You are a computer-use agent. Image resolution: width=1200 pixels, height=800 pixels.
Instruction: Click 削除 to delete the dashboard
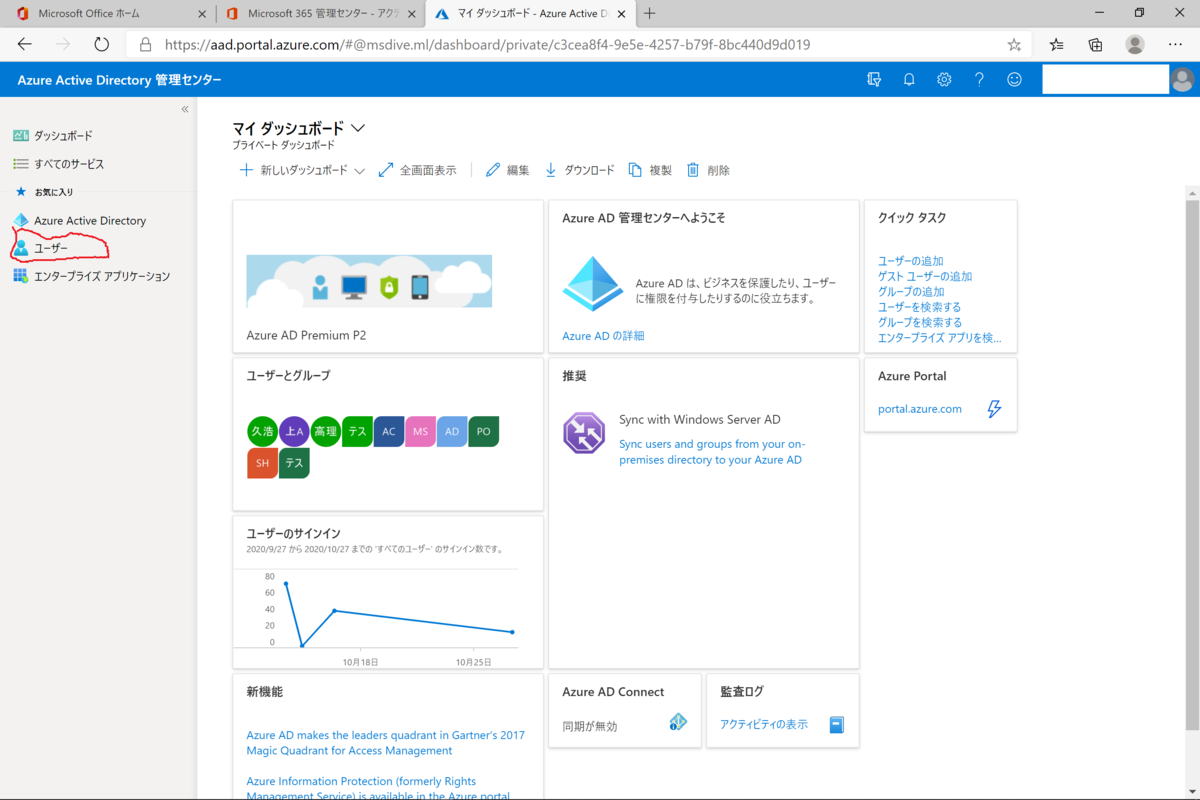[x=708, y=170]
